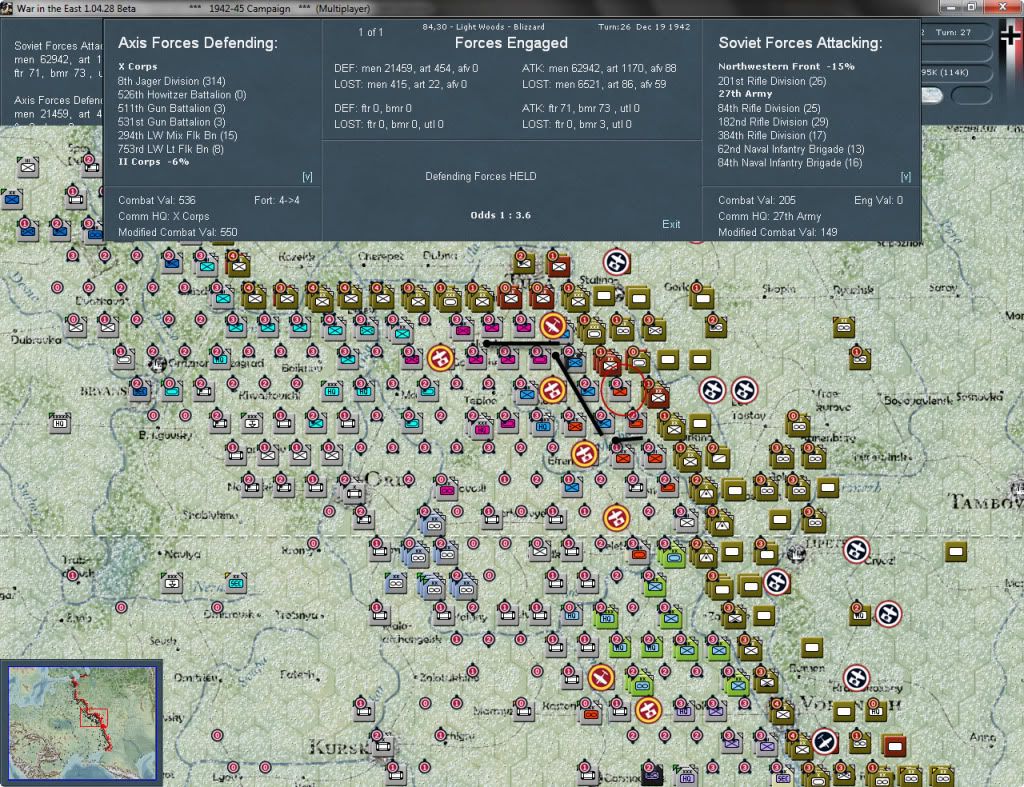Select 182nd Rifle Division (29) entry

pyautogui.click(x=773, y=122)
